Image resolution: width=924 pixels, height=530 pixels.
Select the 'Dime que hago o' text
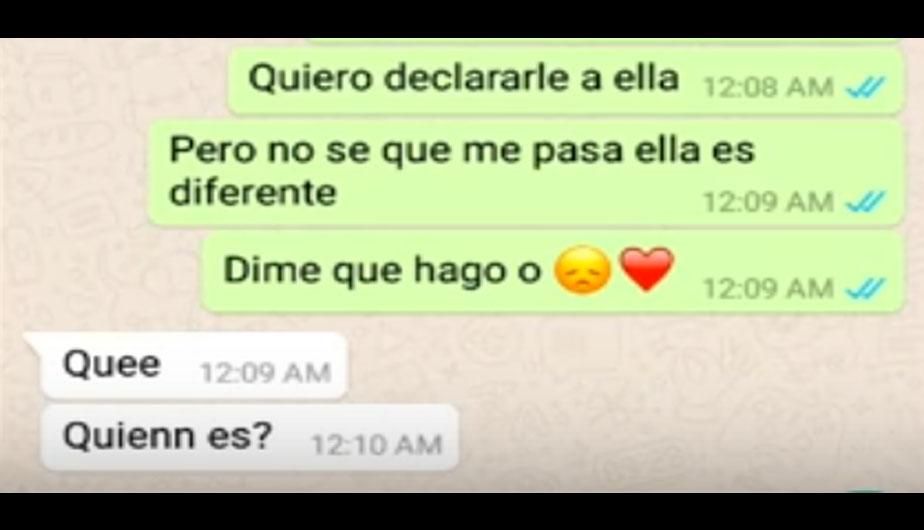[382, 271]
